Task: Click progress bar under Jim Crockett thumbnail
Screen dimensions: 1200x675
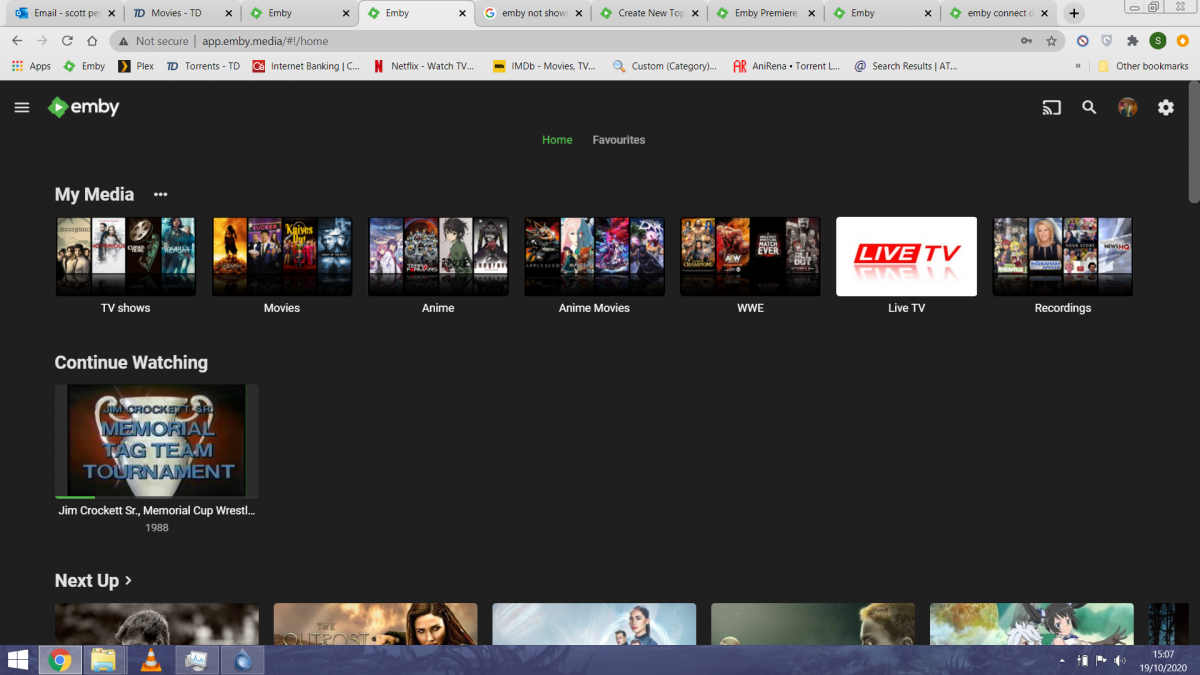Action: 157,497
